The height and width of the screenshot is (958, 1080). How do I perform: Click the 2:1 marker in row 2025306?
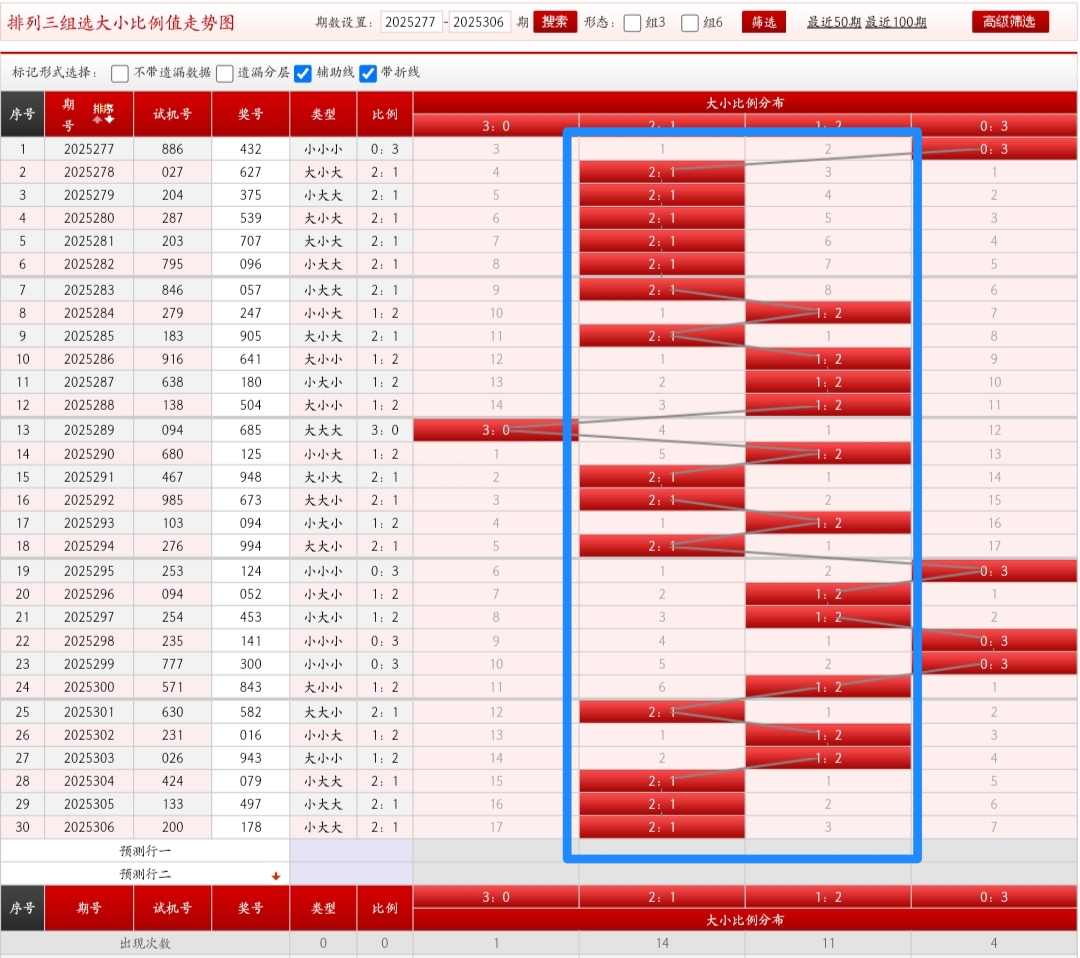click(662, 827)
